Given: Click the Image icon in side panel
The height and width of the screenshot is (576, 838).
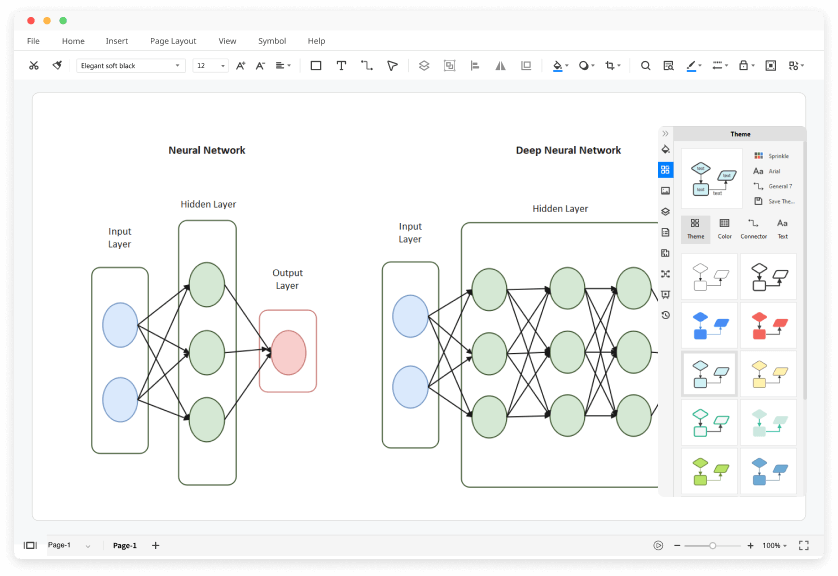Looking at the screenshot, I should click(665, 191).
